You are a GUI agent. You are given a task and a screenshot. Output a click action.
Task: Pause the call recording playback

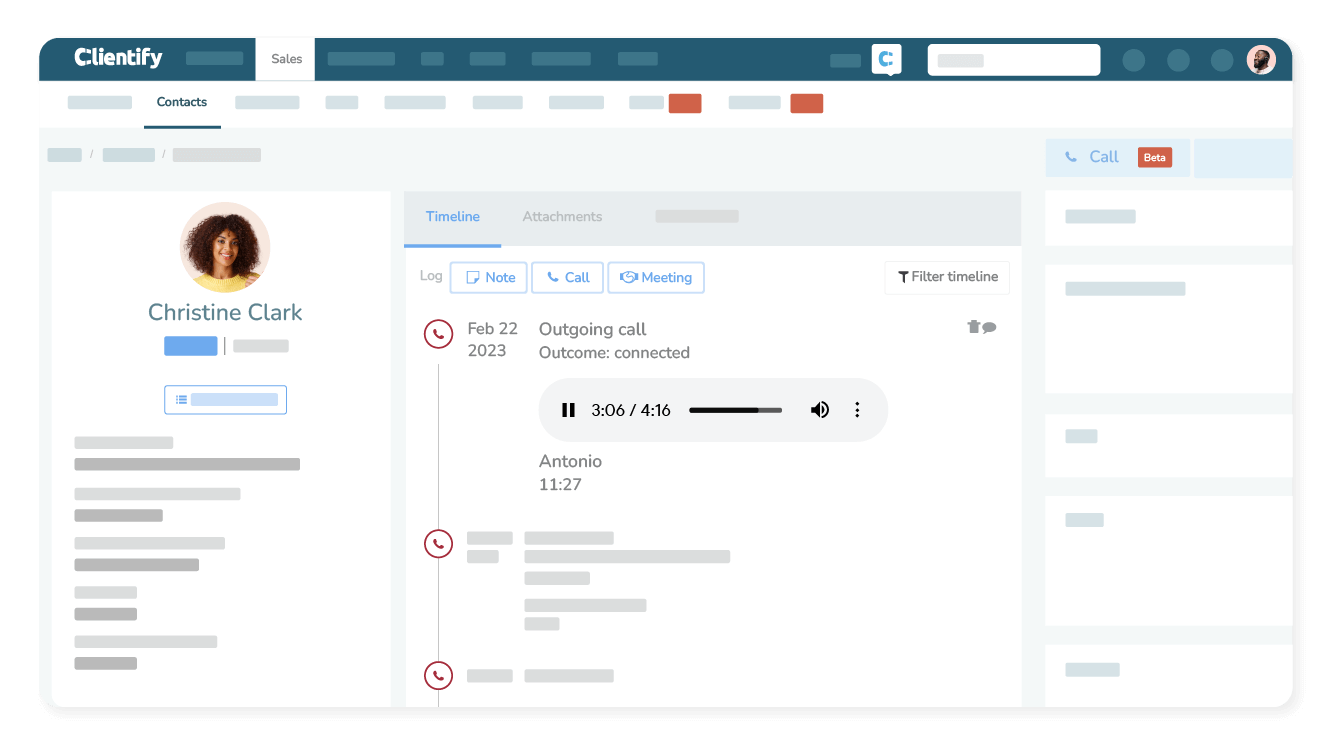coord(568,409)
